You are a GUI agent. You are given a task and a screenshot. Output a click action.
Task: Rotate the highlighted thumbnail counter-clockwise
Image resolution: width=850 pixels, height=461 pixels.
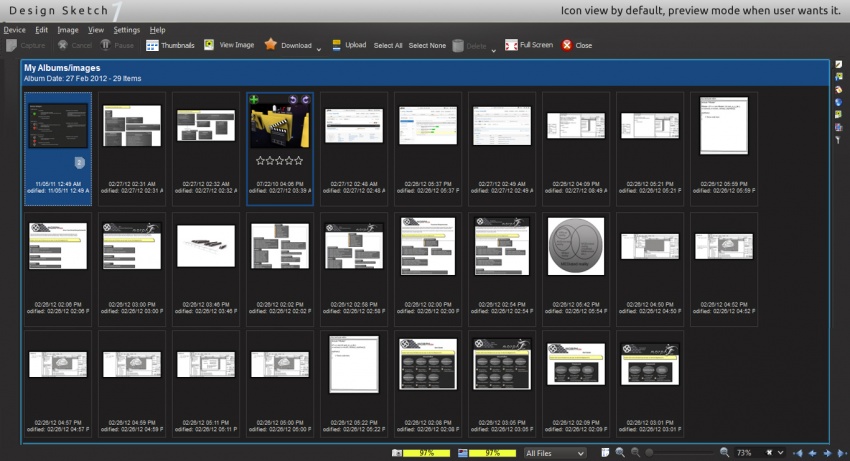(x=292, y=100)
